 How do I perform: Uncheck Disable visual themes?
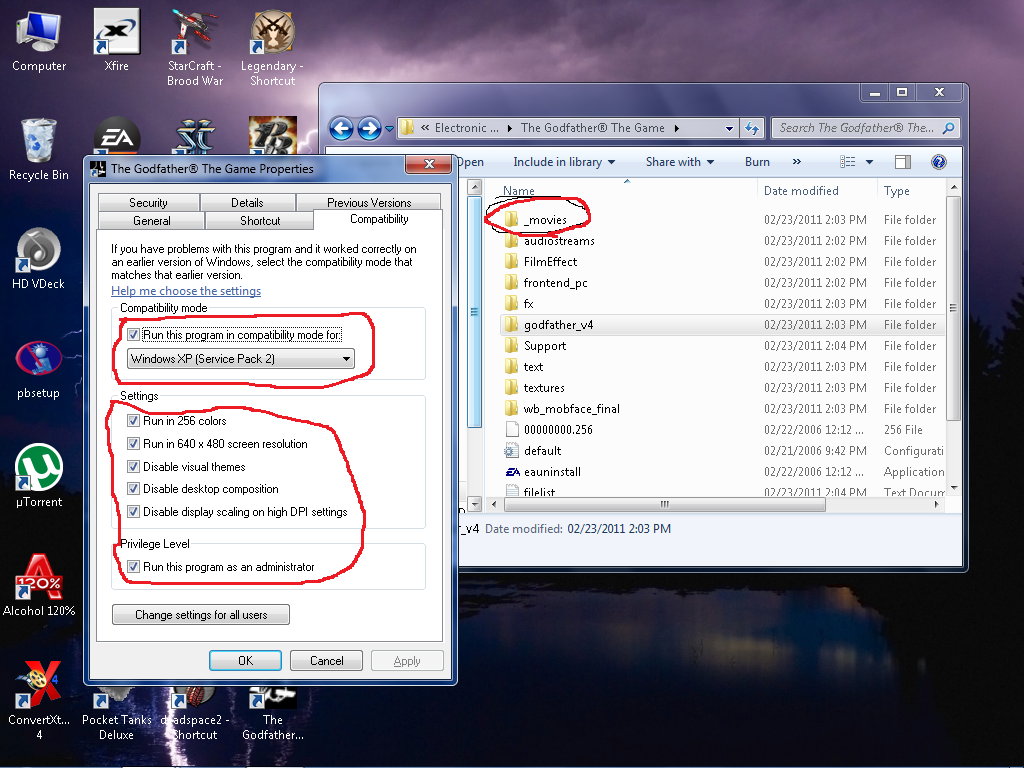[x=133, y=467]
